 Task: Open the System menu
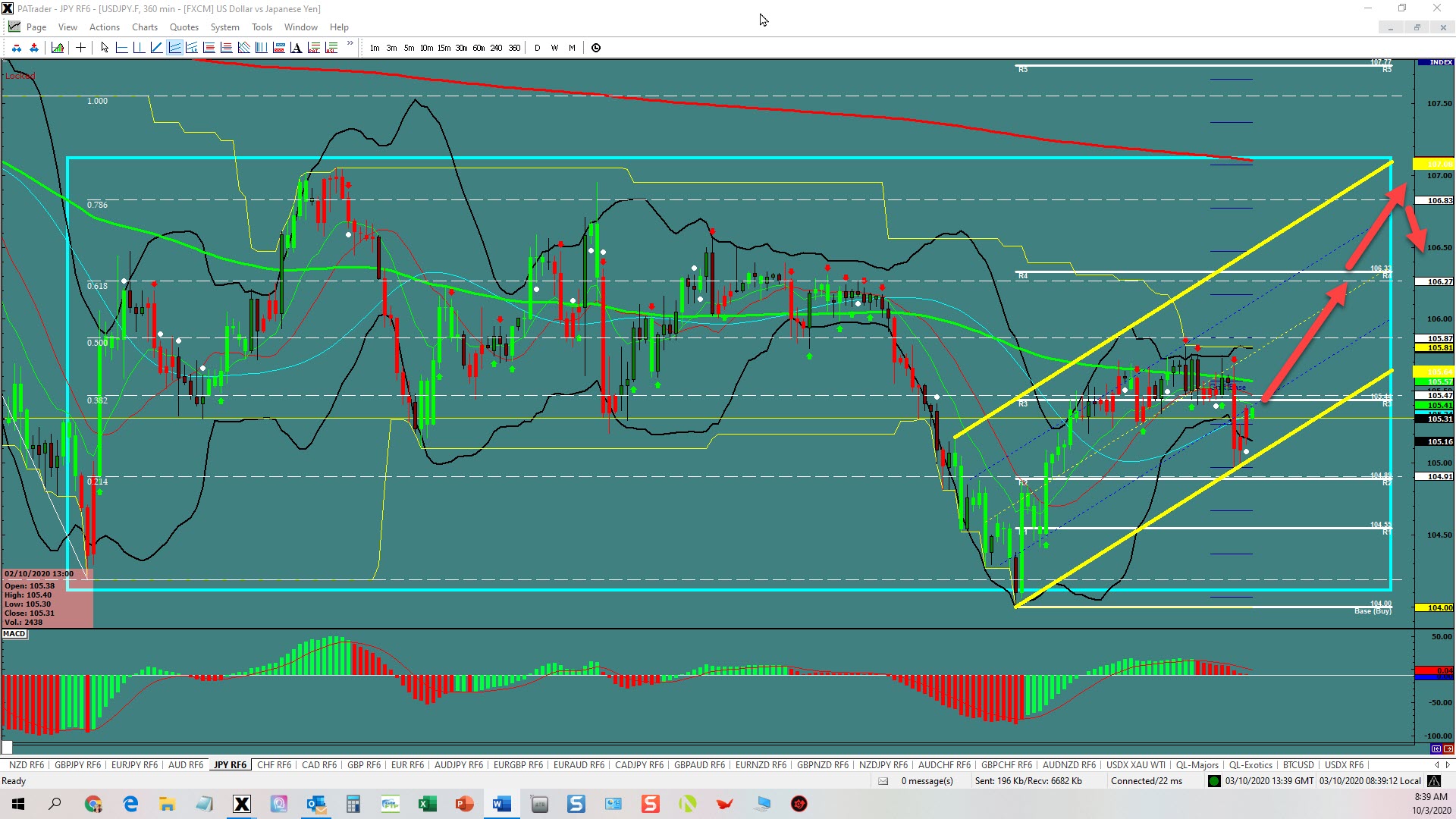pos(225,27)
